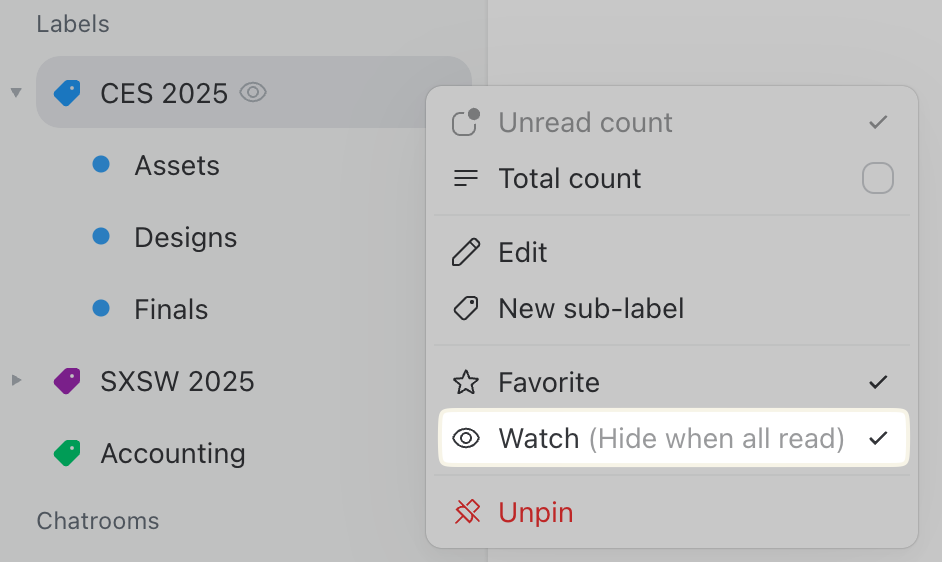Choose New sub-label from the menu
This screenshot has width=942, height=562.
coord(591,308)
